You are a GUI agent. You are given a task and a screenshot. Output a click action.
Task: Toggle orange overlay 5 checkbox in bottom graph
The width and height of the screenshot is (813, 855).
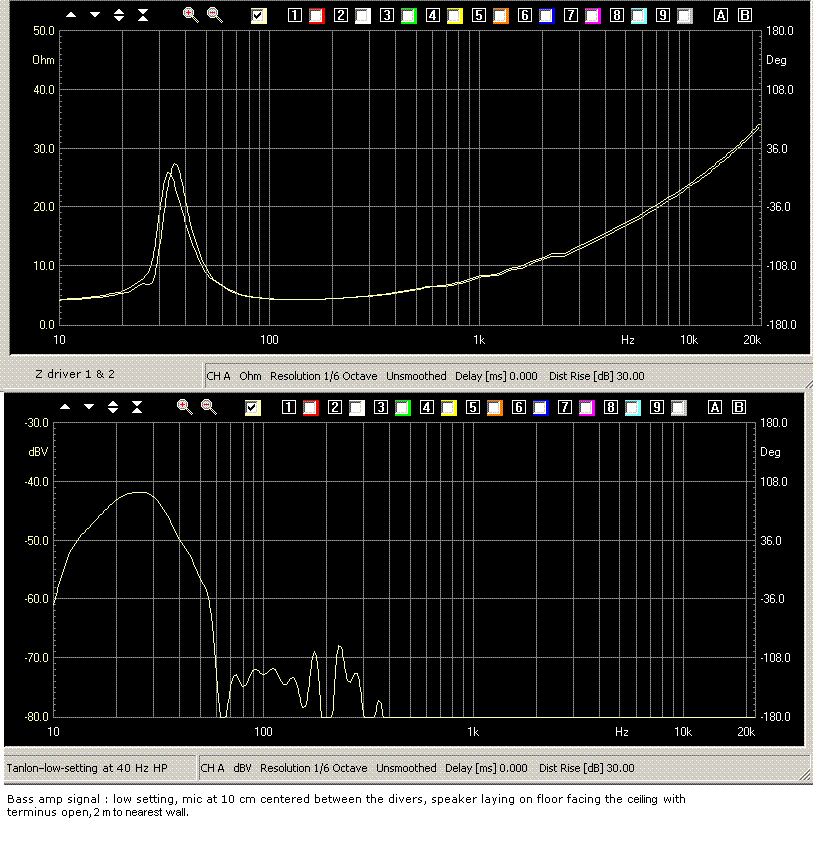click(495, 407)
